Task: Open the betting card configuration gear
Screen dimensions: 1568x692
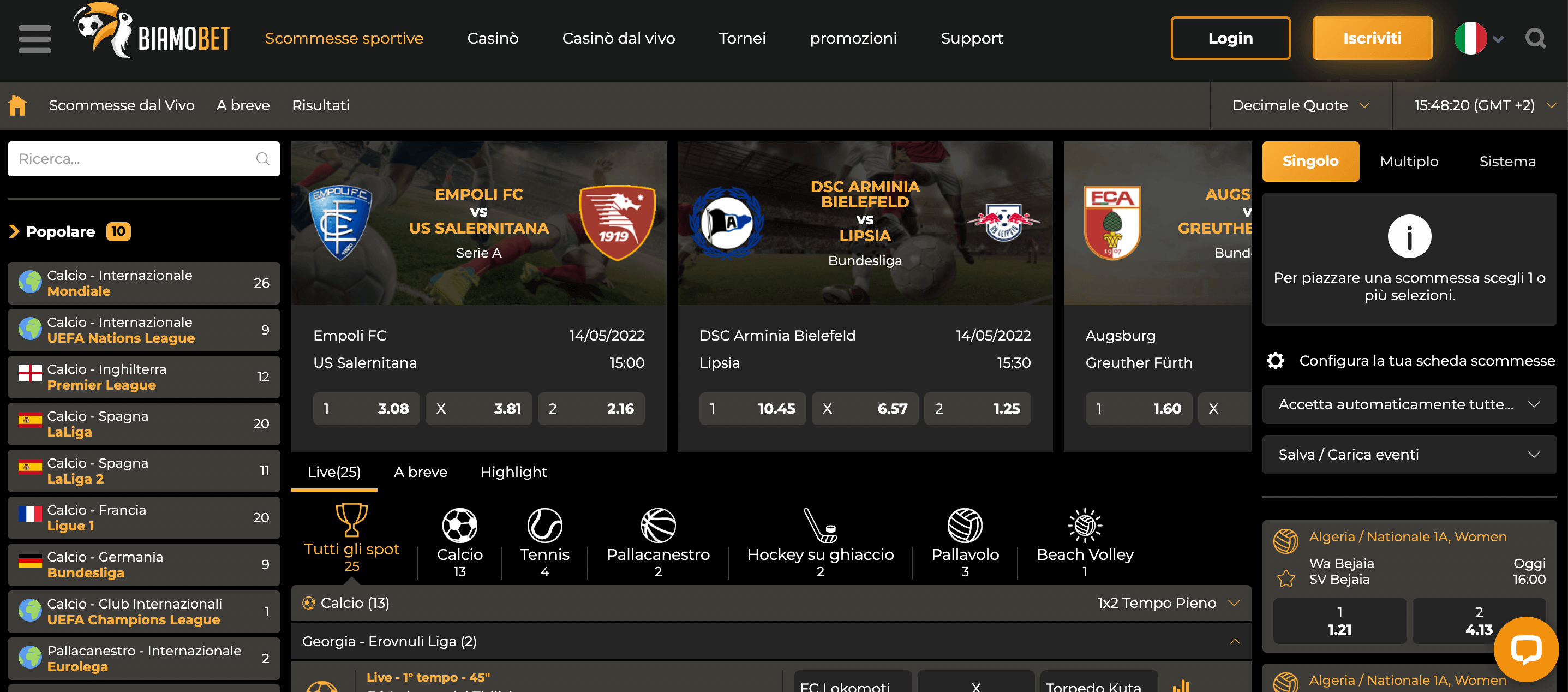Action: click(x=1276, y=360)
